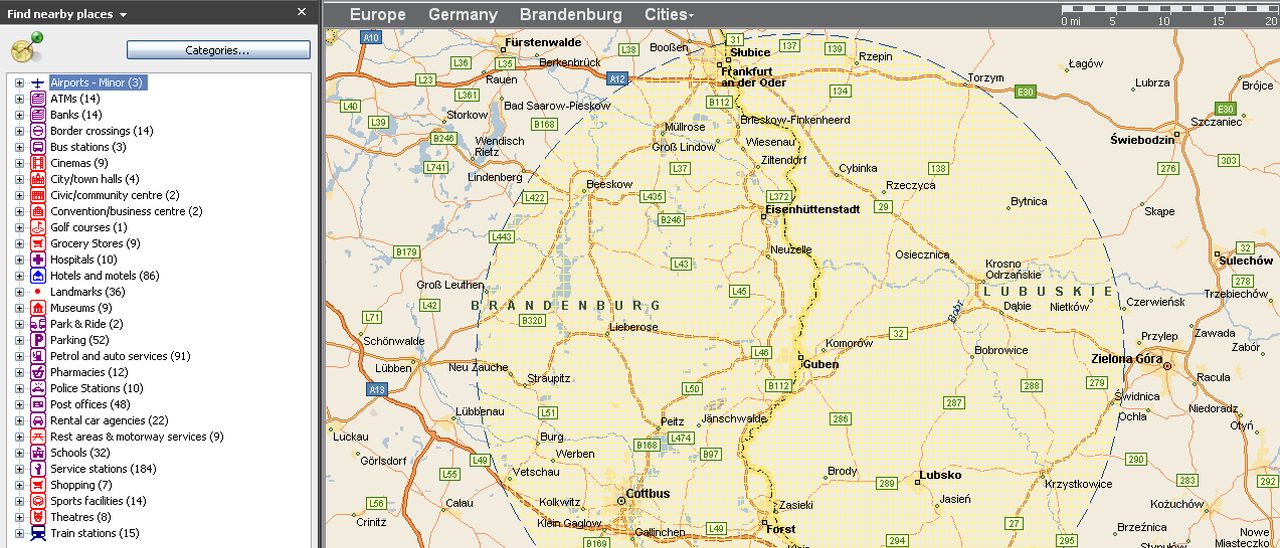Click the Bus stations icon

click(x=38, y=147)
